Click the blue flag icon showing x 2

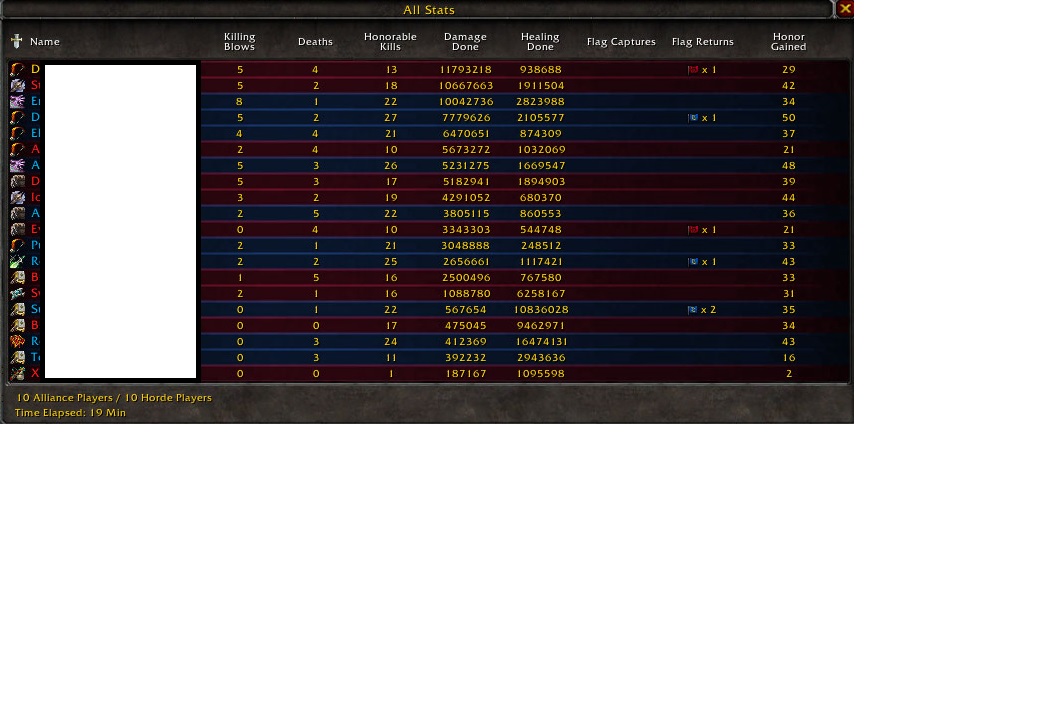point(693,310)
